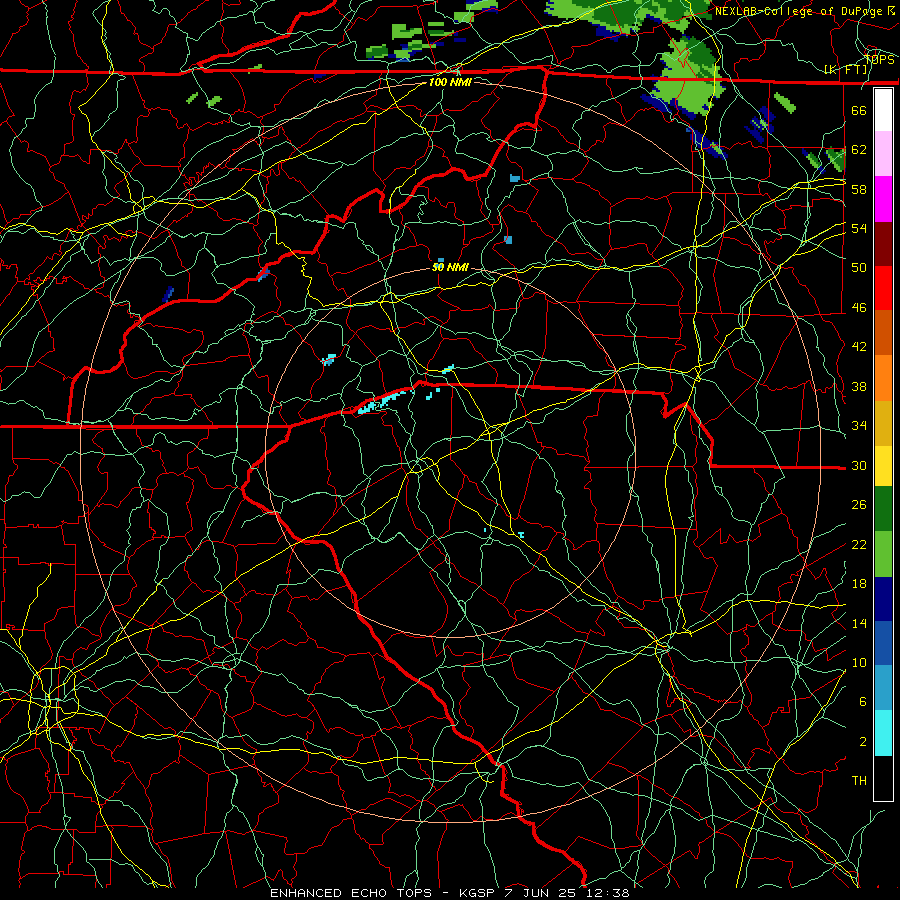The height and width of the screenshot is (900, 900).
Task: Select the '50' legend value
Action: [x=859, y=268]
